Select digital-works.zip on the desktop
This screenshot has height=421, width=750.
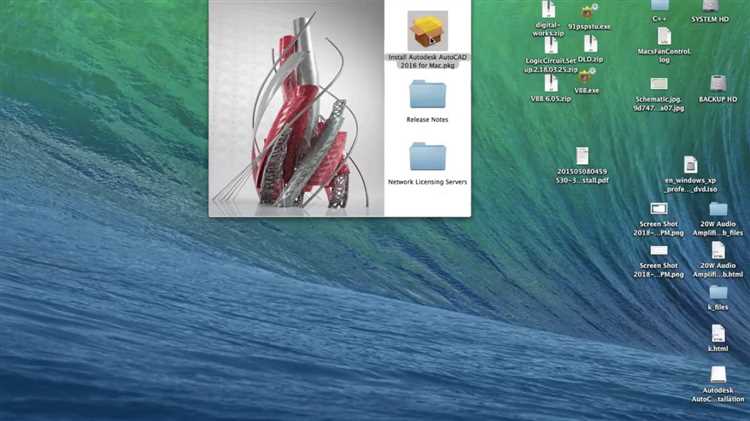pos(548,10)
